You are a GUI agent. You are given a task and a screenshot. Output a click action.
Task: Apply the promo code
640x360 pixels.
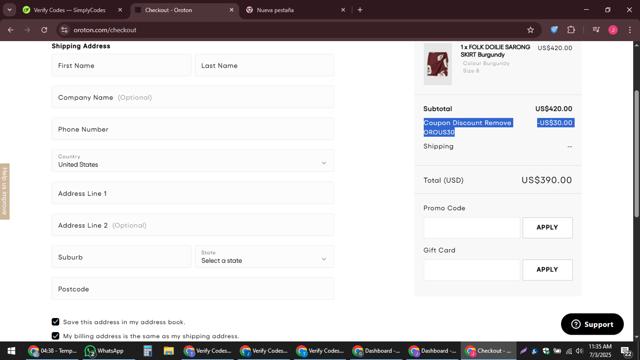tap(547, 228)
